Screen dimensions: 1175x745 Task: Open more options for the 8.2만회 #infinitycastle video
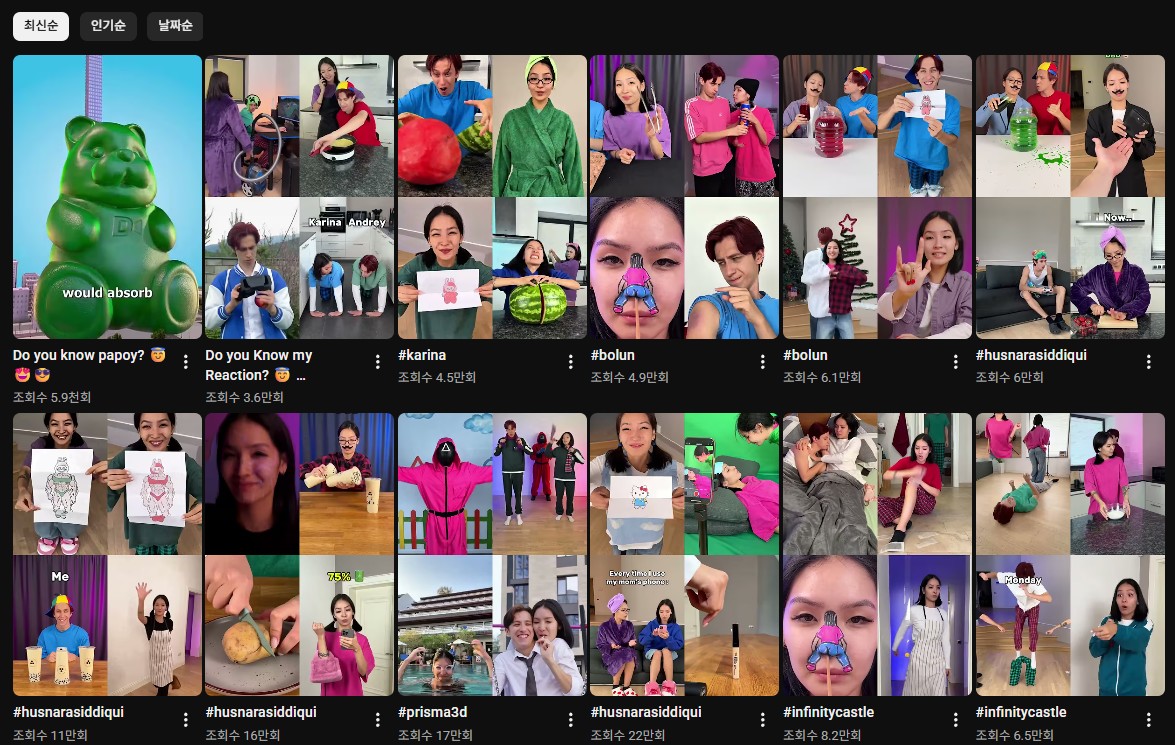955,720
